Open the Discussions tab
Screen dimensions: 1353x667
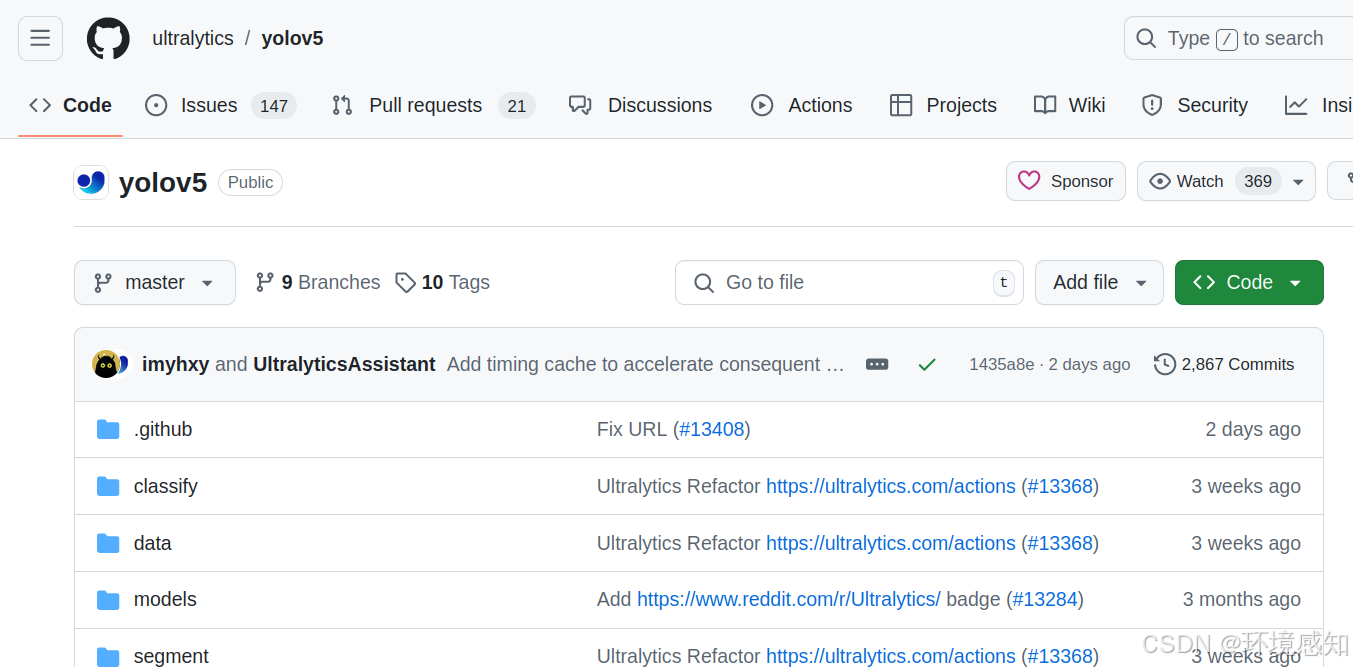(641, 105)
